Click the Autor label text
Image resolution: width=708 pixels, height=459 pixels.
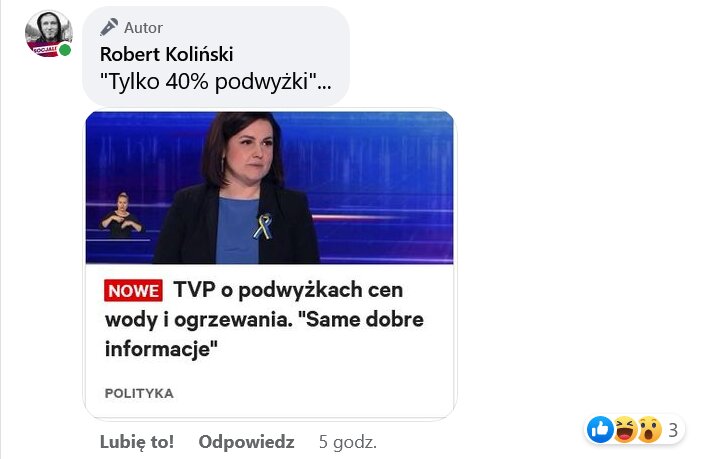pos(143,28)
